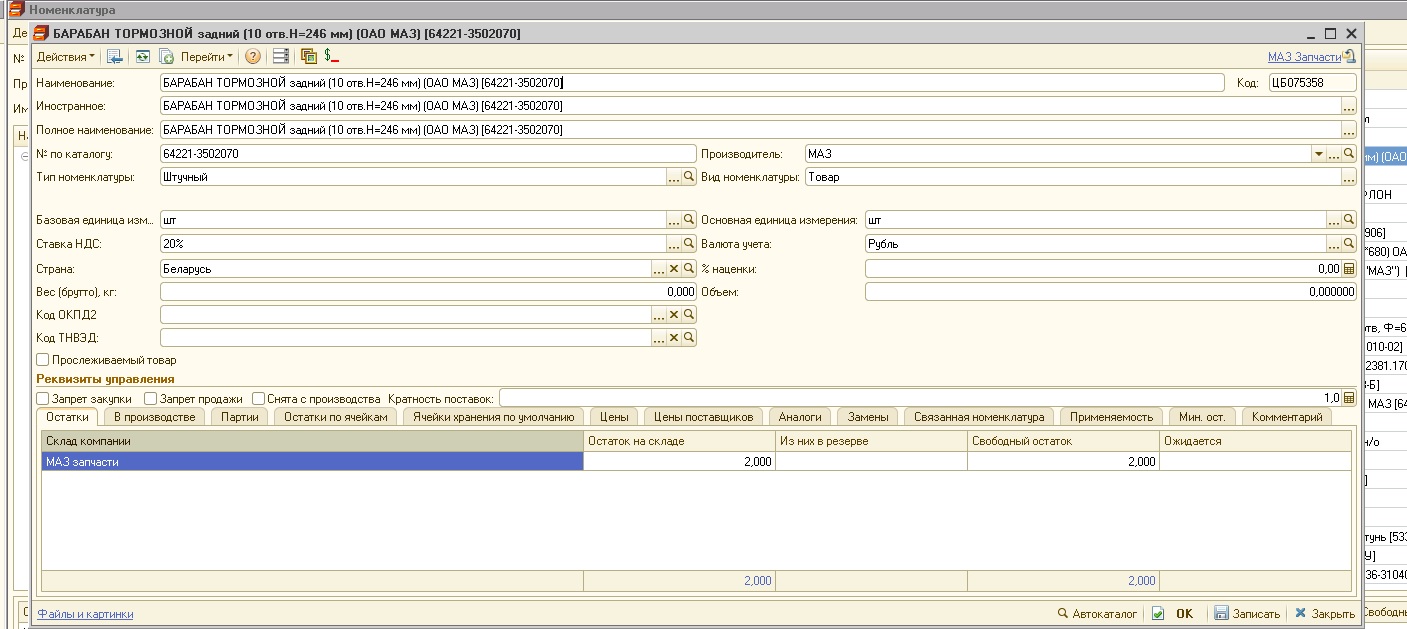Open the Файлы и картинки link
1407x629 pixels.
click(x=85, y=614)
